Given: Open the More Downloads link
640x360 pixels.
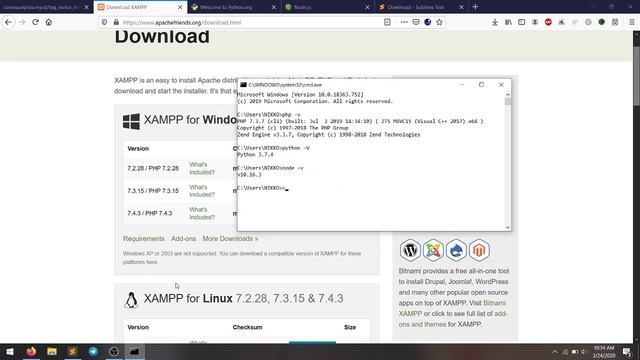Looking at the screenshot, I should 230,239.
